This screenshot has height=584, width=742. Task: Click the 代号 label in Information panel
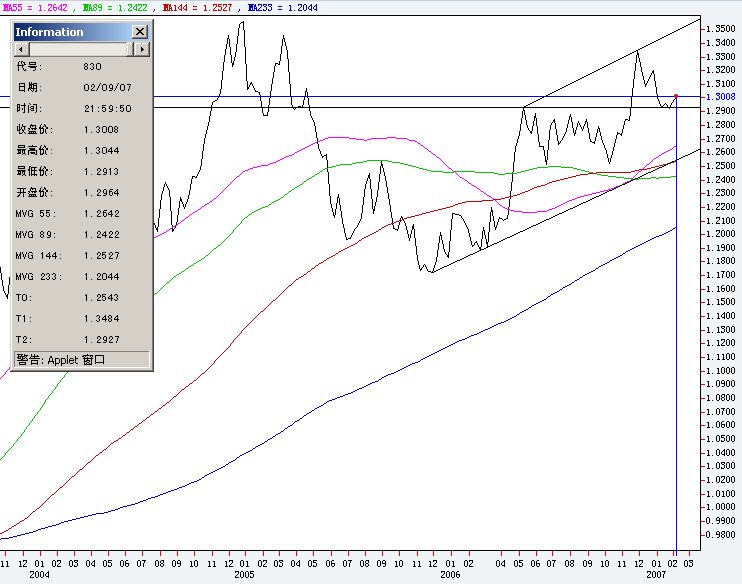[29, 66]
